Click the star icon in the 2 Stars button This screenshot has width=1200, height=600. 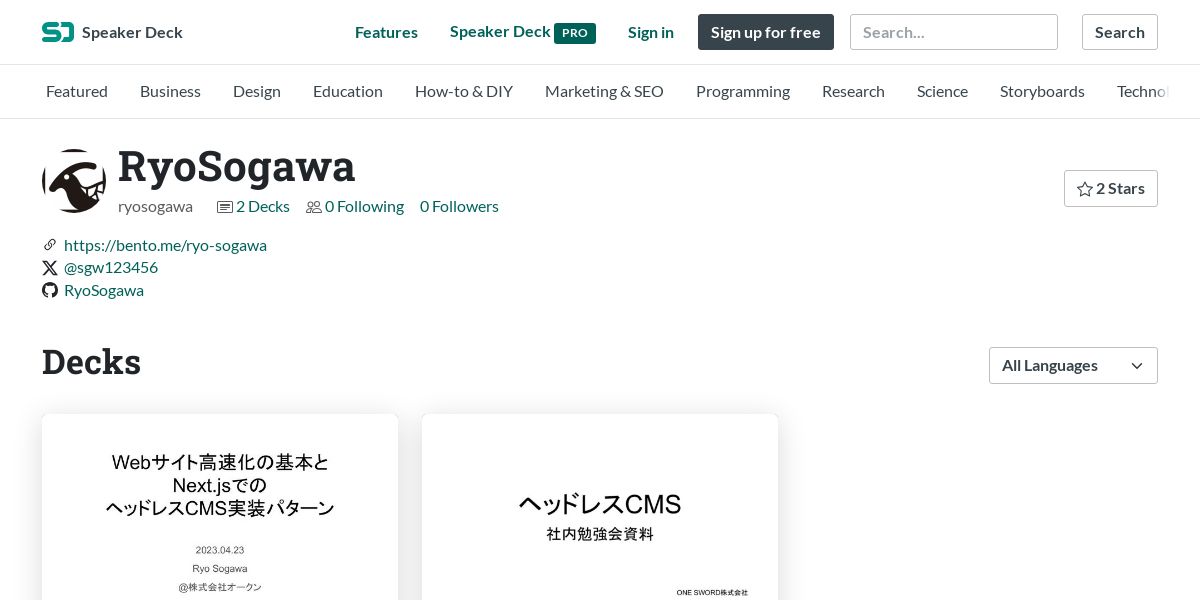[x=1084, y=189]
